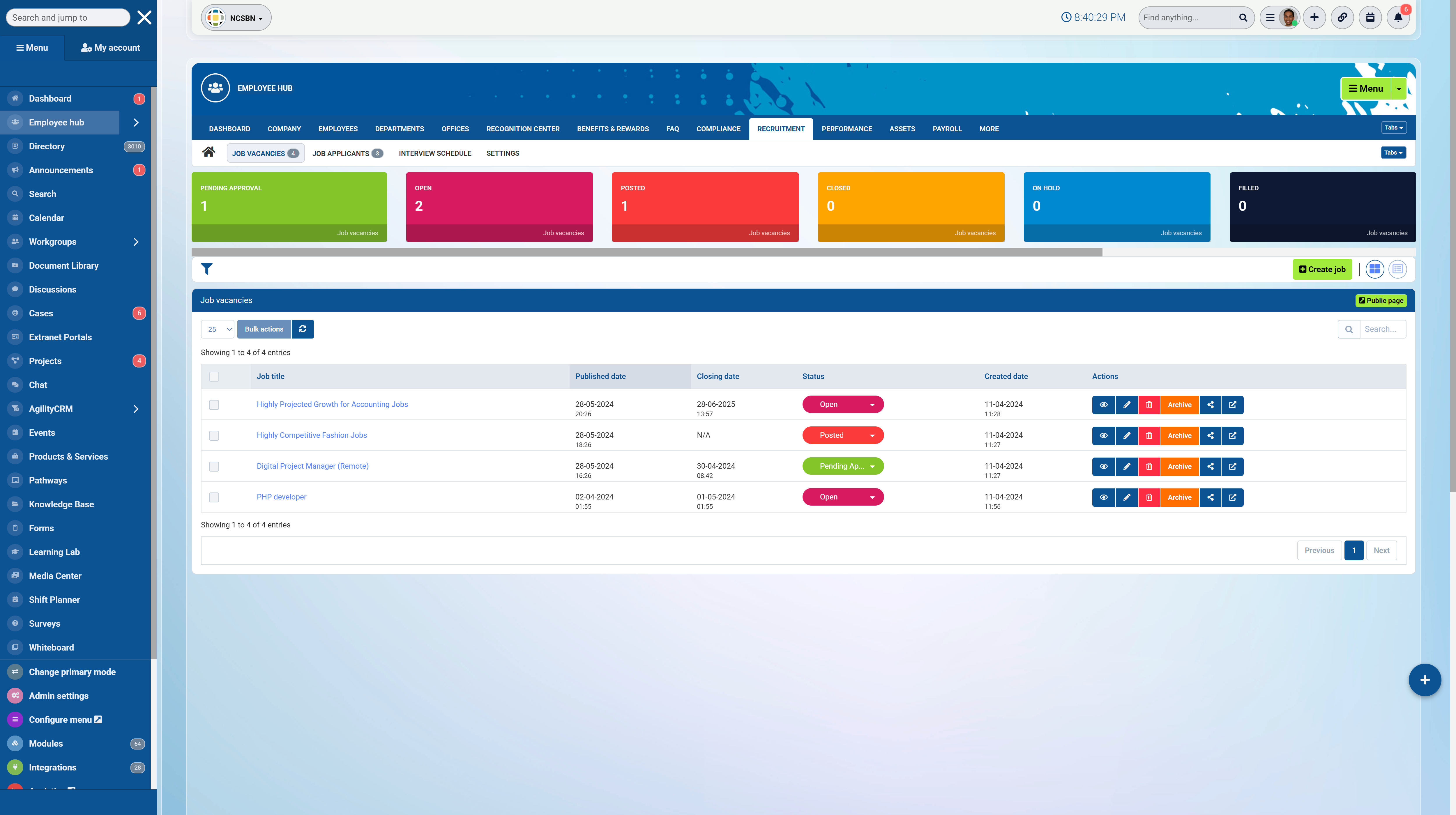View Highly Projected Growth job via eye icon
Viewport: 1456px width, 815px height.
pos(1103,404)
